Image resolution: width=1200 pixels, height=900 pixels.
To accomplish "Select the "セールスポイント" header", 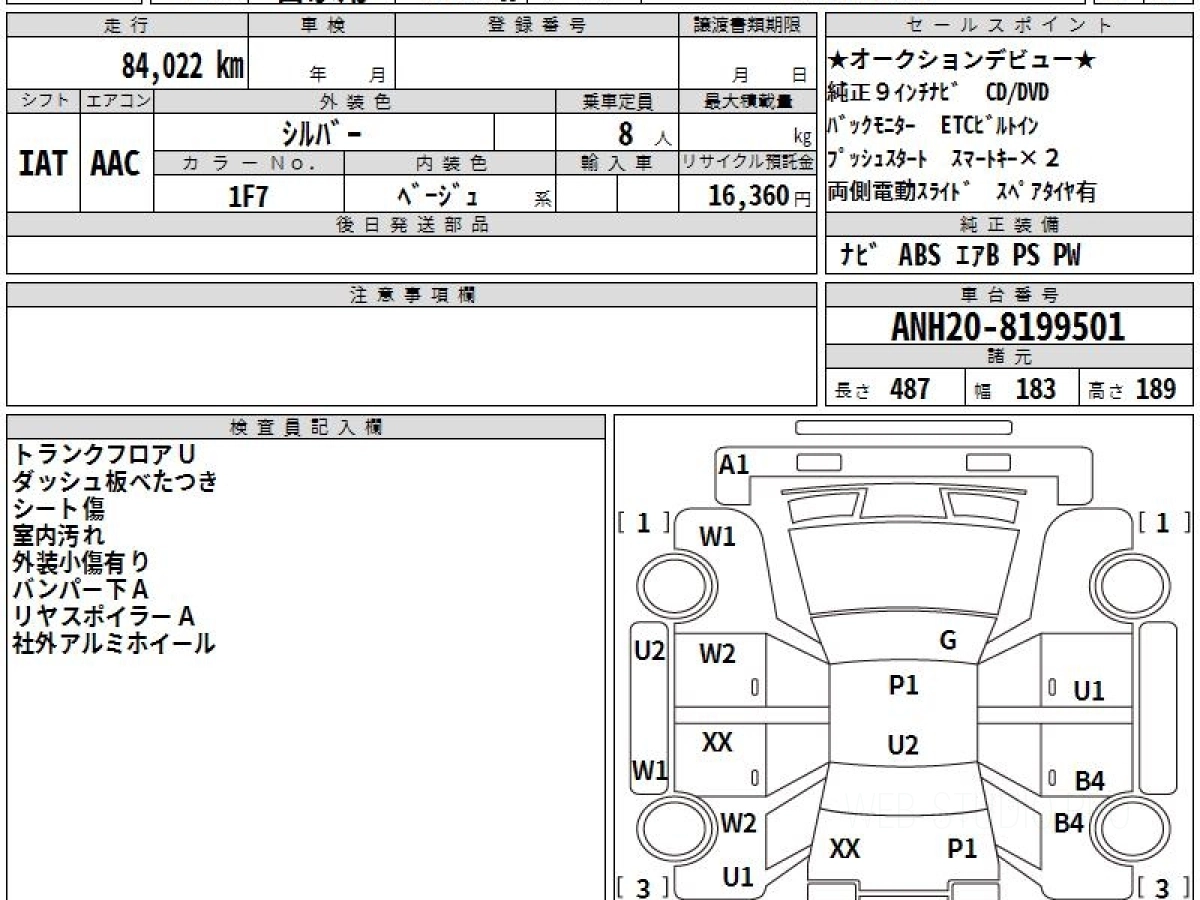I will point(1009,26).
